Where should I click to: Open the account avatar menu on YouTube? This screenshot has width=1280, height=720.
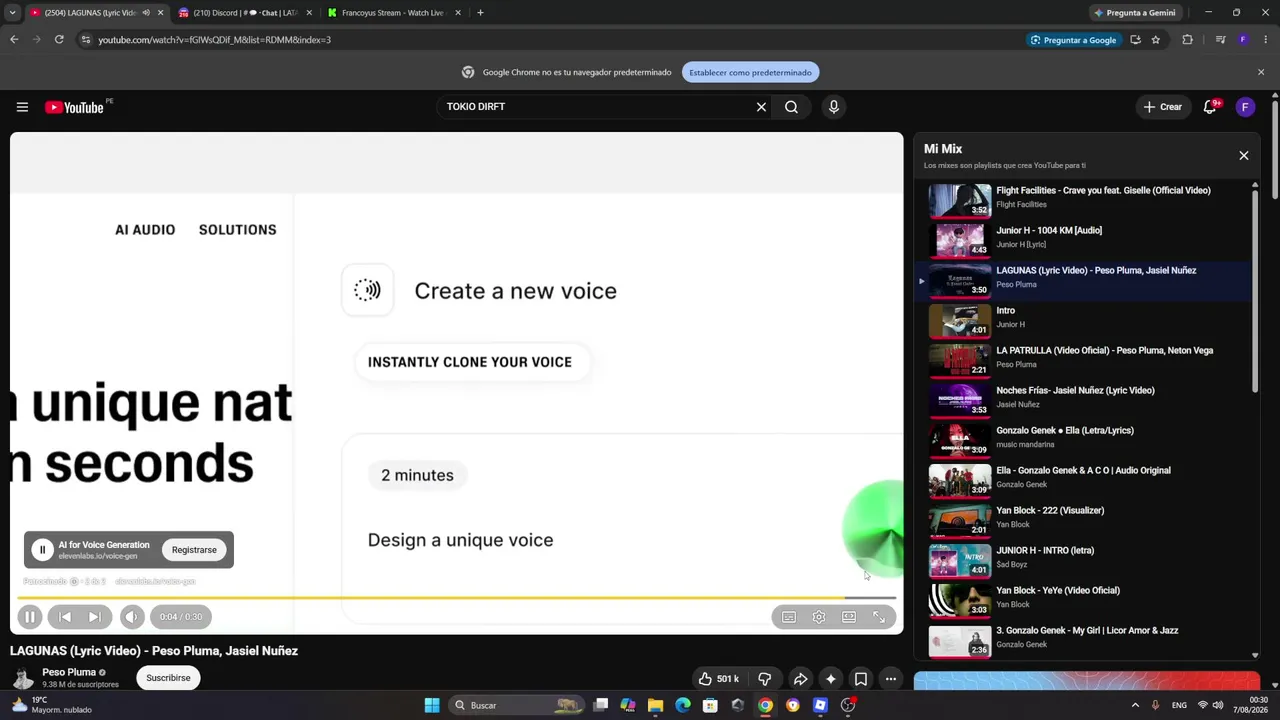pos(1245,107)
